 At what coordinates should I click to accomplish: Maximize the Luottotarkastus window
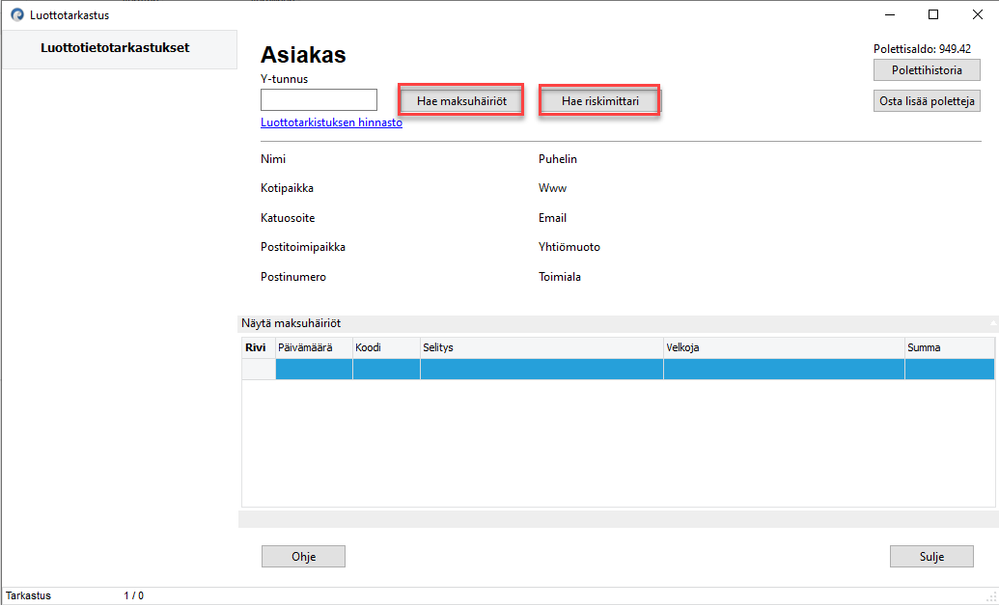pyautogui.click(x=933, y=15)
